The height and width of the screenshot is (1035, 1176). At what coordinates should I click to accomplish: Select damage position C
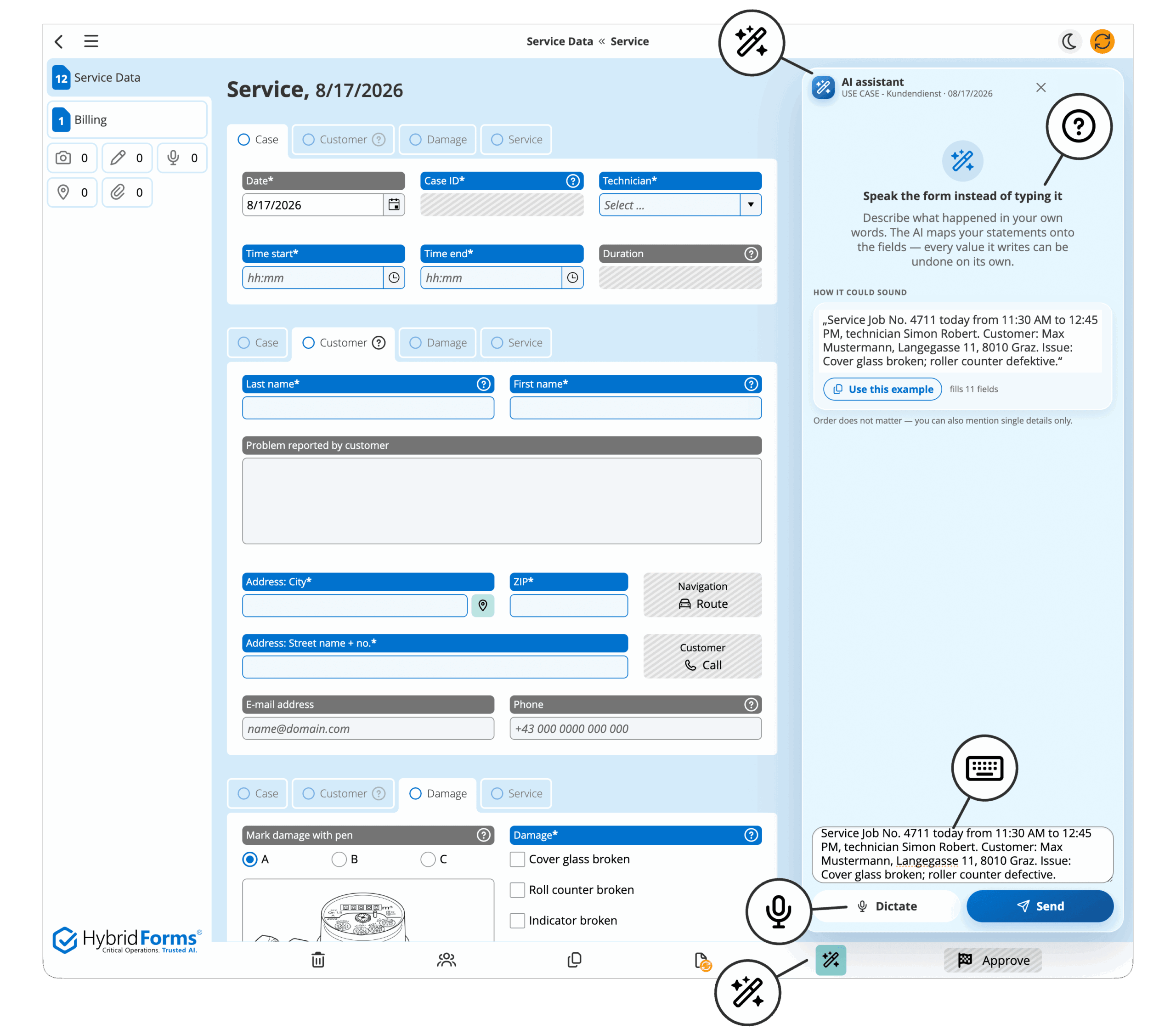pos(428,860)
